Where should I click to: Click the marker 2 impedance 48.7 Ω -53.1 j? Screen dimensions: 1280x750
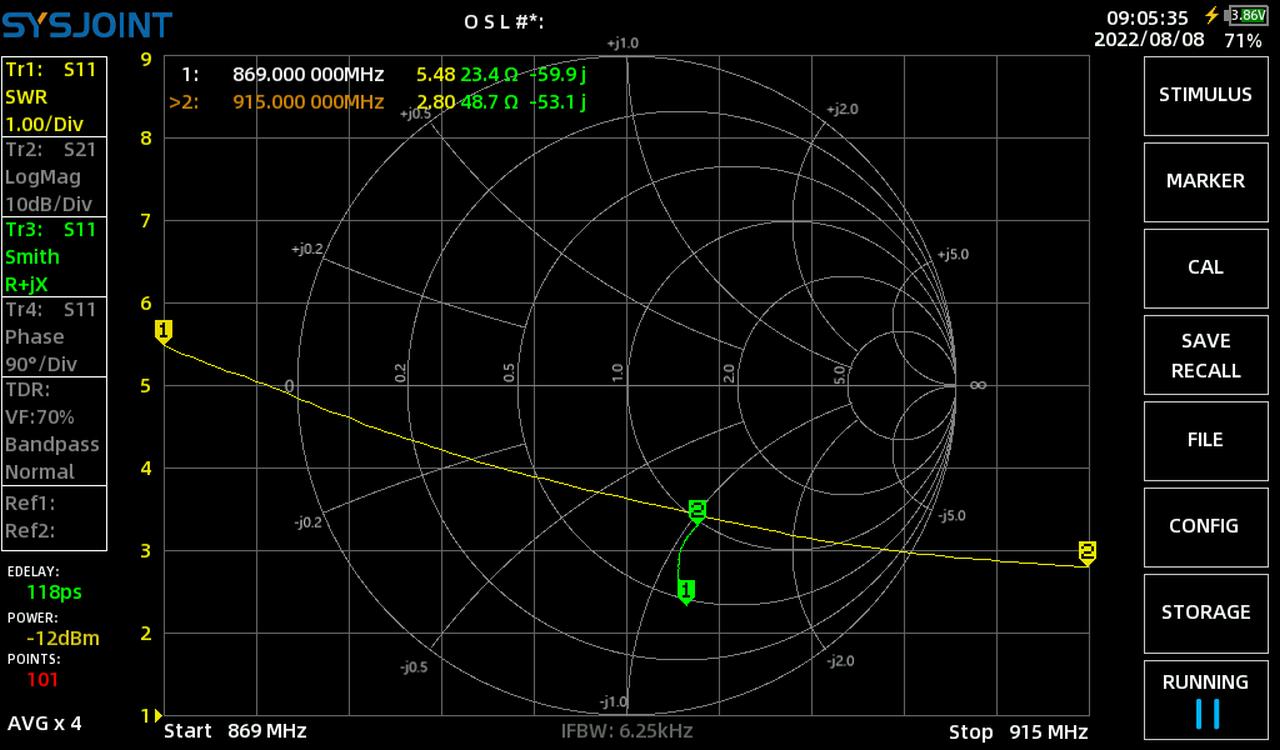(x=523, y=101)
